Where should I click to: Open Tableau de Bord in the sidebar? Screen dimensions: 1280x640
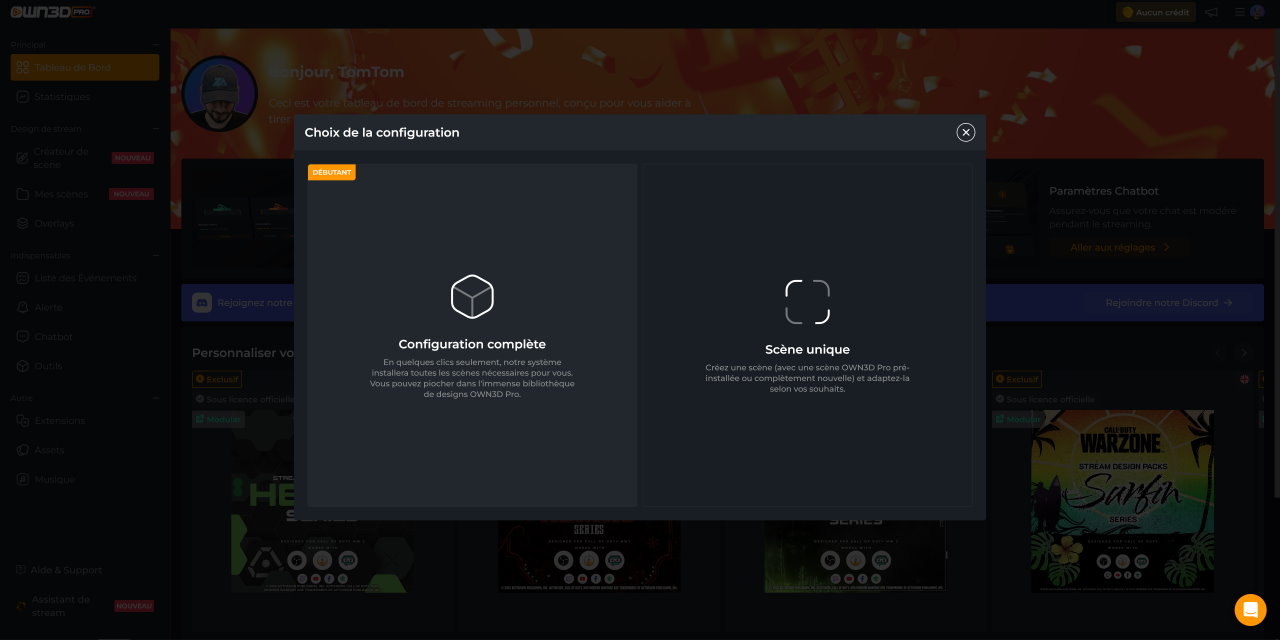click(x=85, y=67)
